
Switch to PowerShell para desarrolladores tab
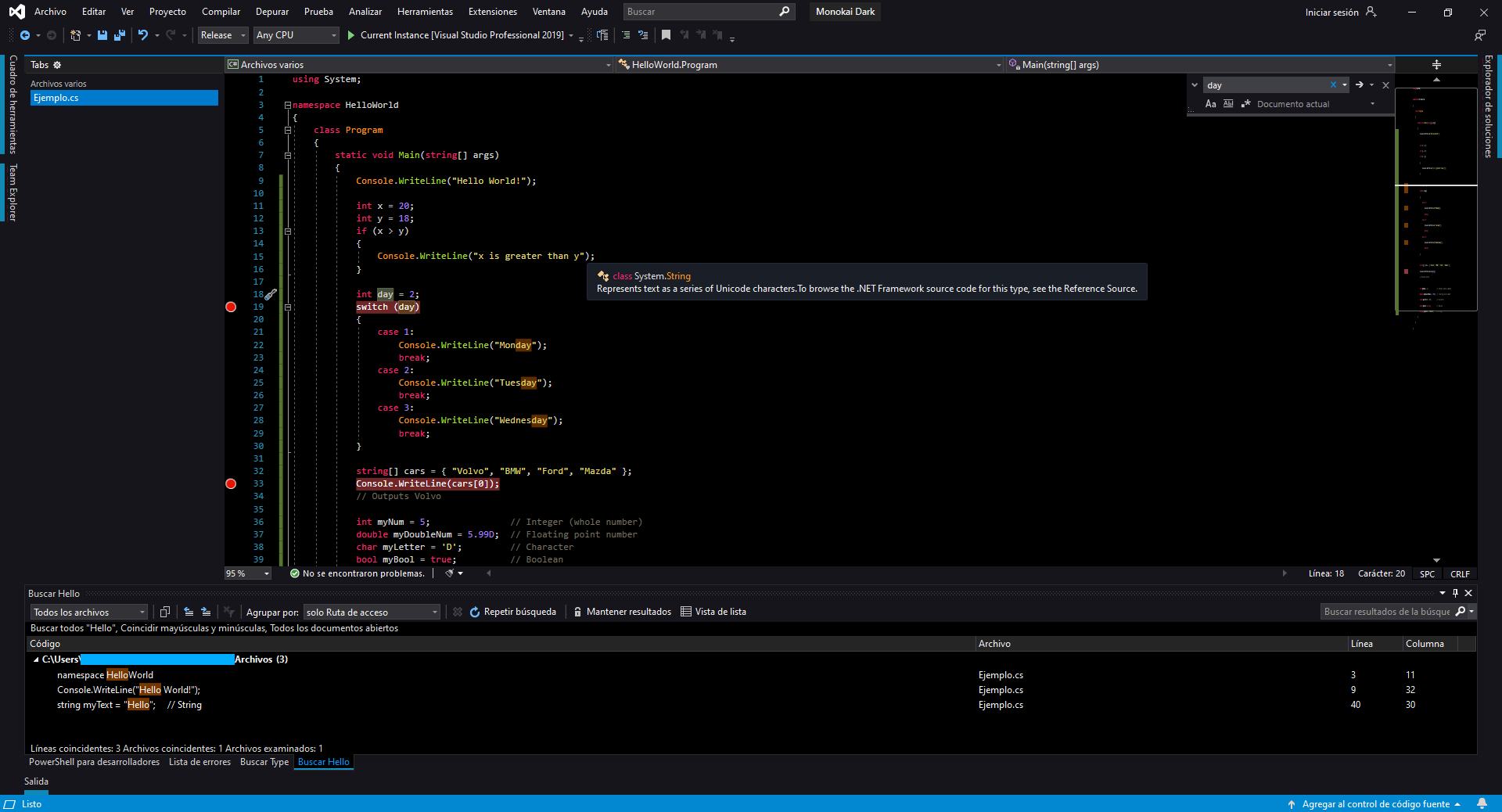[94, 762]
